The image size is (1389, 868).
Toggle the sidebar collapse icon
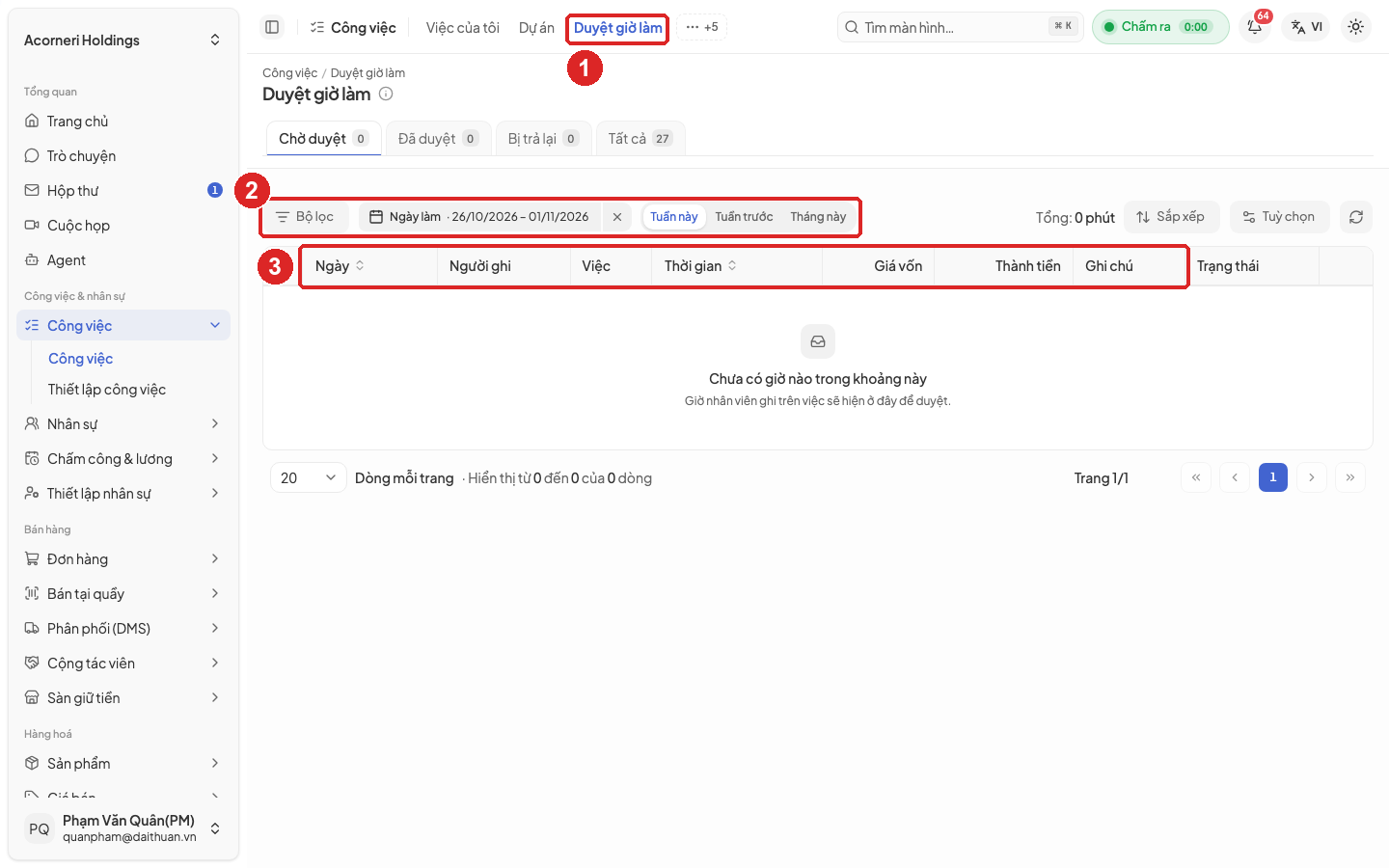coord(272,27)
